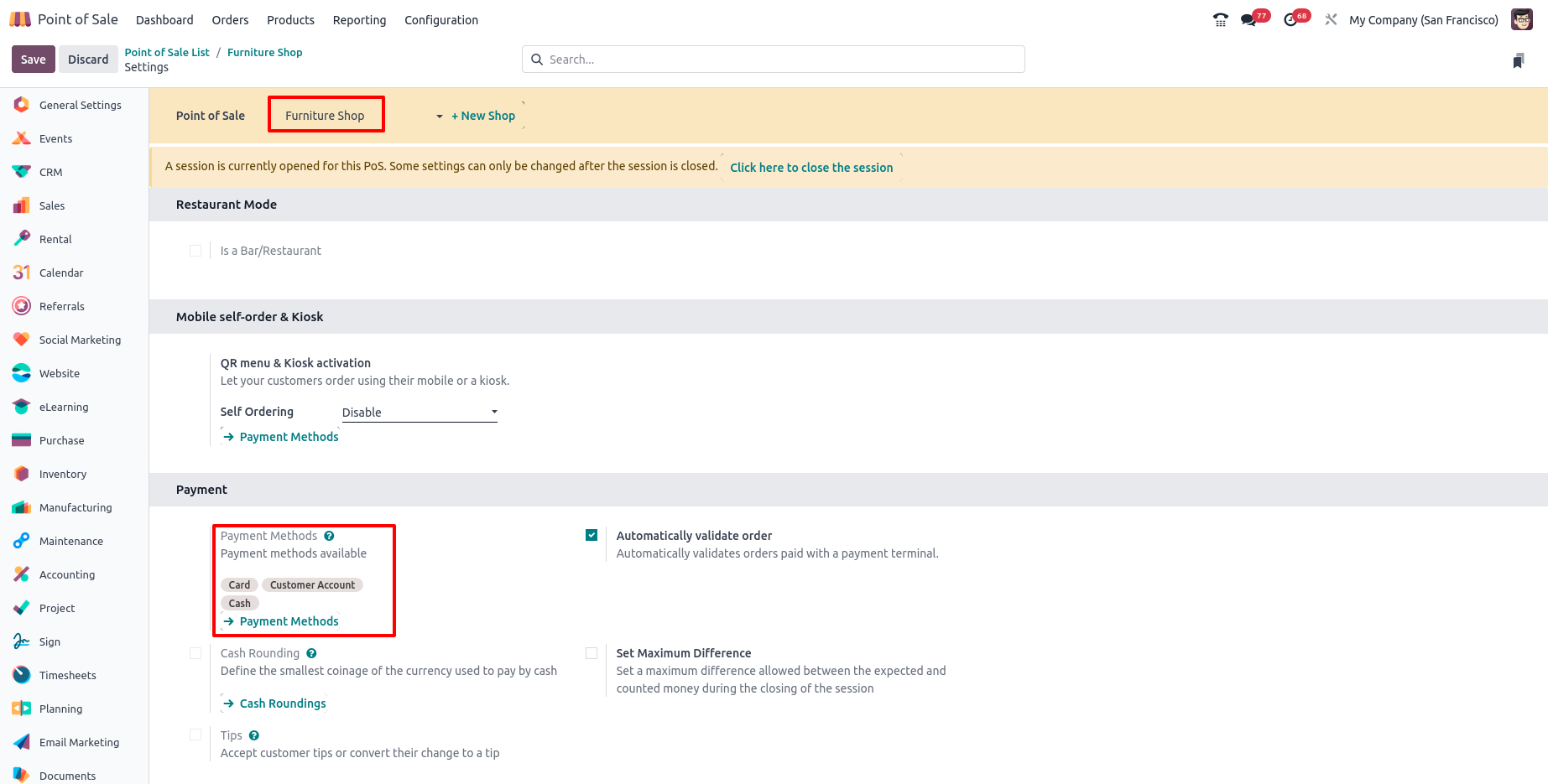1548x784 pixels.
Task: Open the Website settings icon
Action: [22, 373]
